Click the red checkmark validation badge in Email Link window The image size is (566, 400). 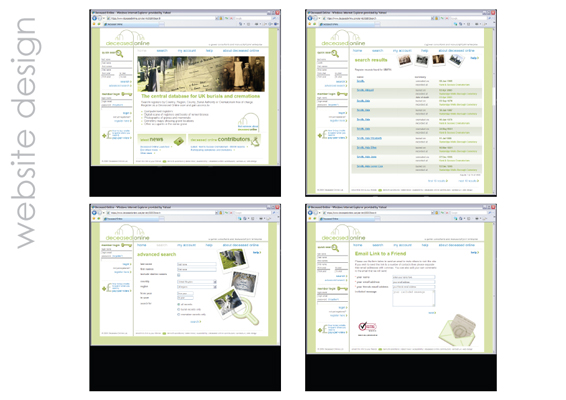[367, 327]
